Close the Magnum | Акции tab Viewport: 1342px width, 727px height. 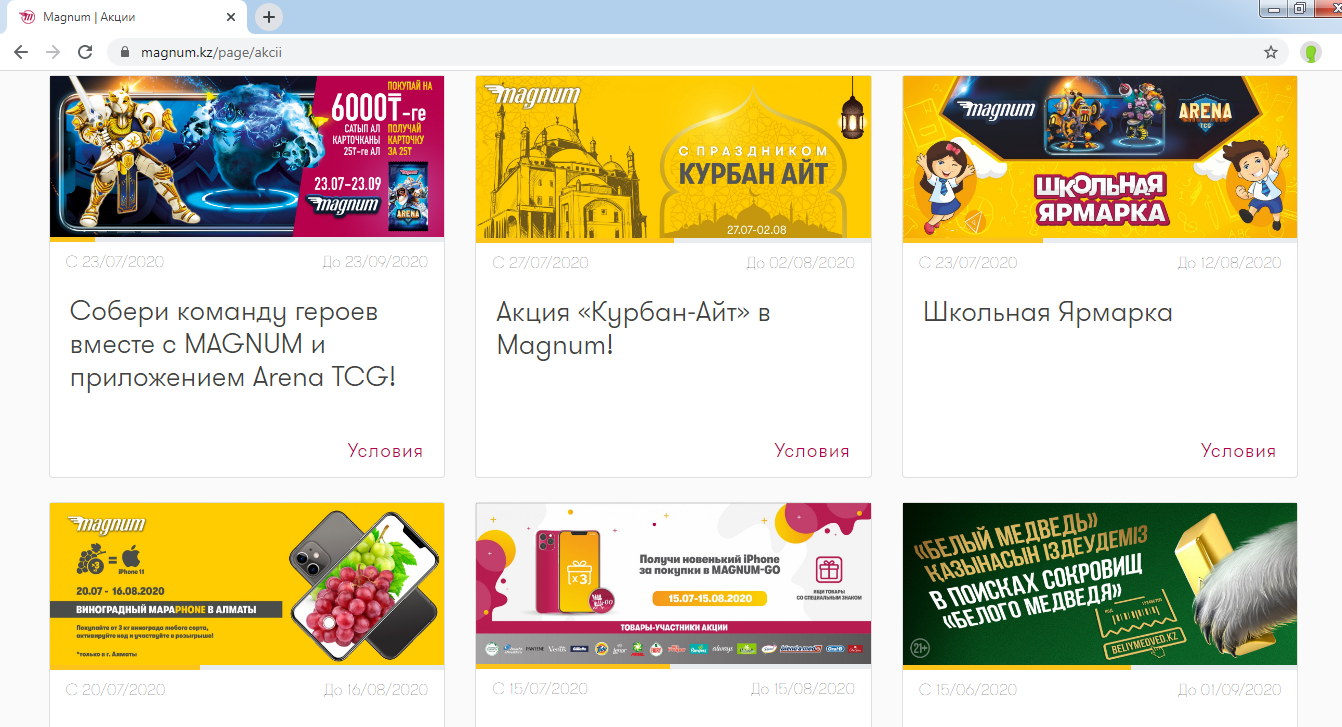(x=230, y=17)
